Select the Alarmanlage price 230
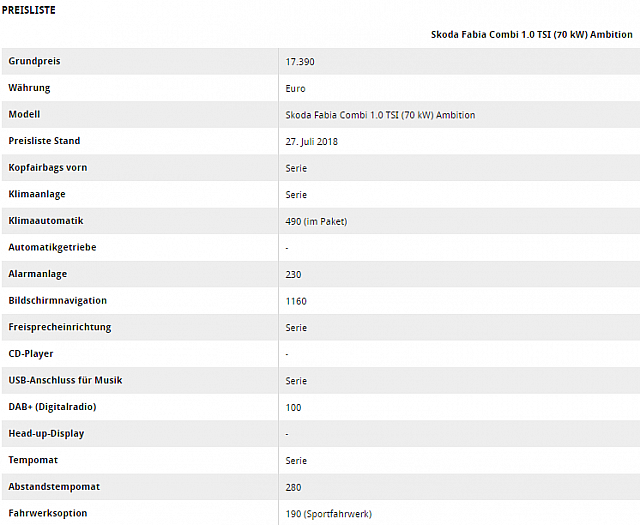The image size is (640, 525). coord(293,274)
